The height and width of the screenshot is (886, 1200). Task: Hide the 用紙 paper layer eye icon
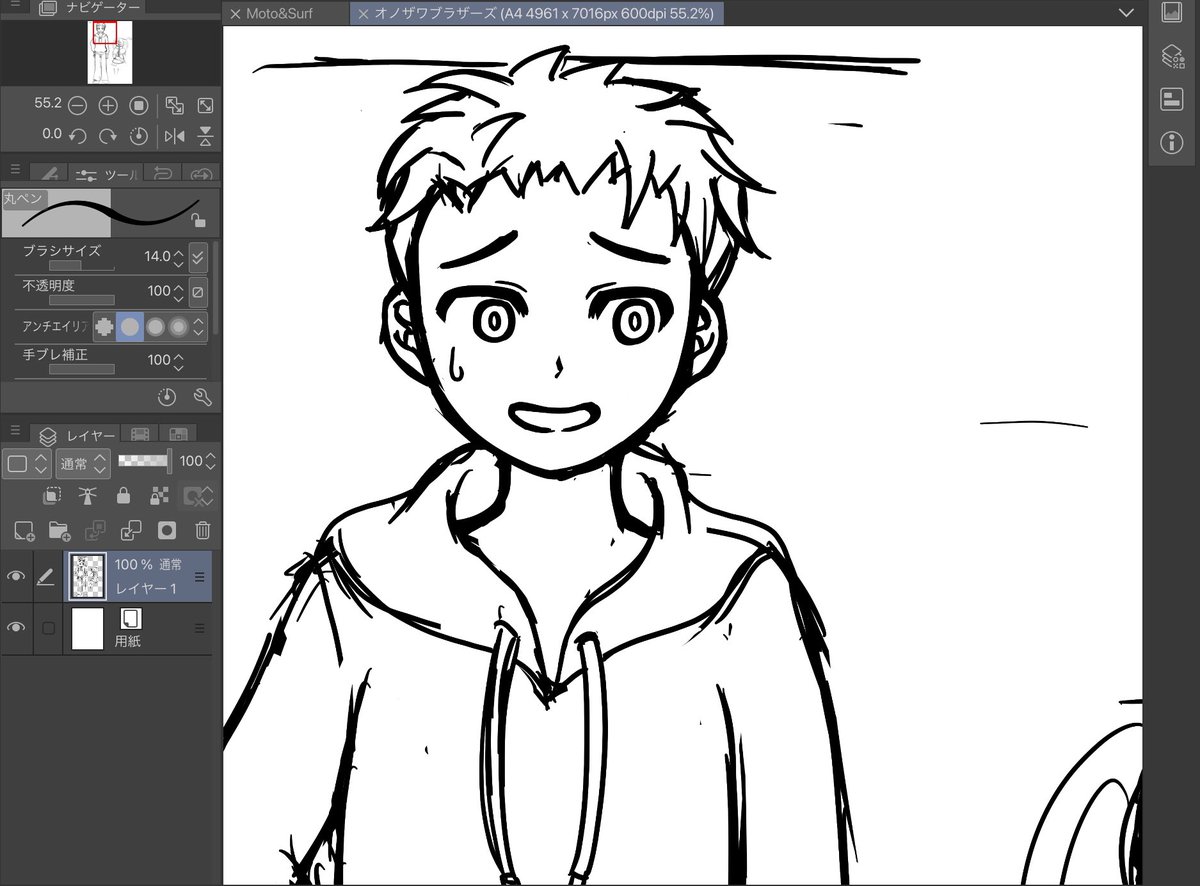[16, 628]
